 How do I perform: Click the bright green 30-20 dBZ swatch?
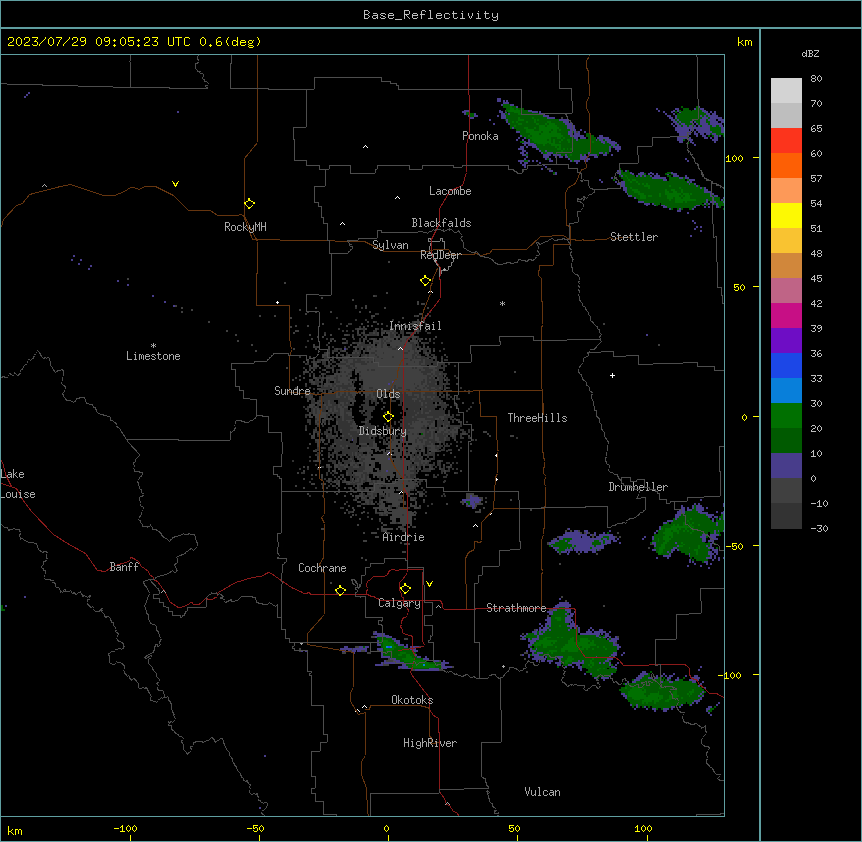[x=786, y=416]
